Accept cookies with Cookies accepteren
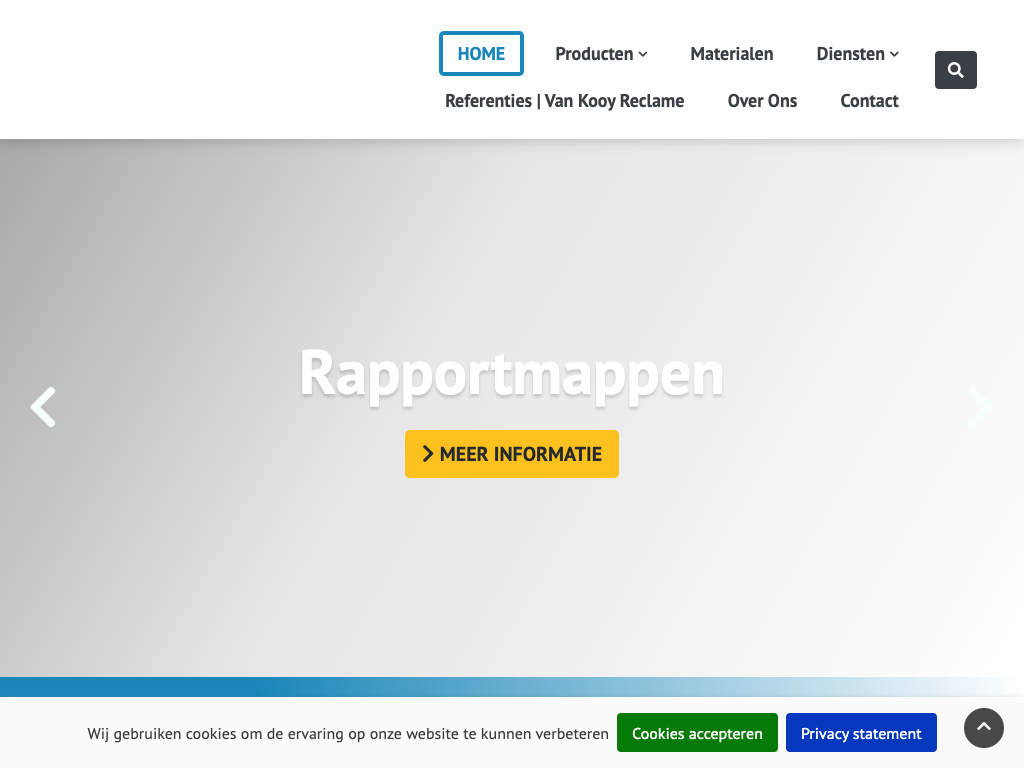 [x=697, y=733]
